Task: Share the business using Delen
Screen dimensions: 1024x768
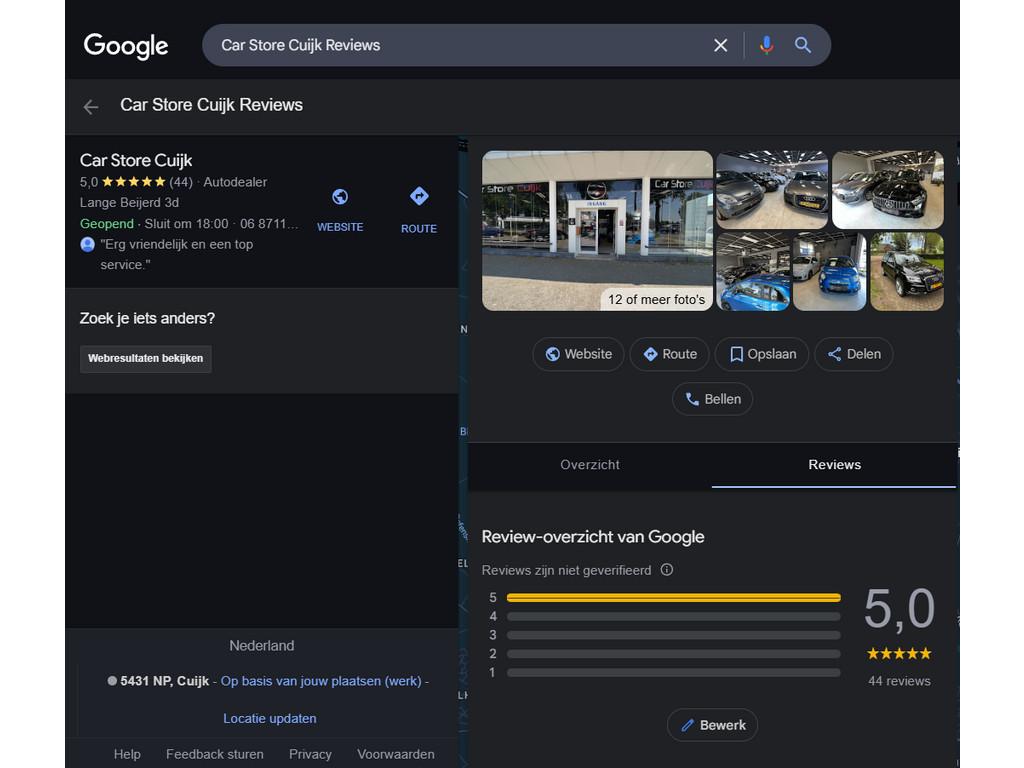Action: tap(854, 354)
